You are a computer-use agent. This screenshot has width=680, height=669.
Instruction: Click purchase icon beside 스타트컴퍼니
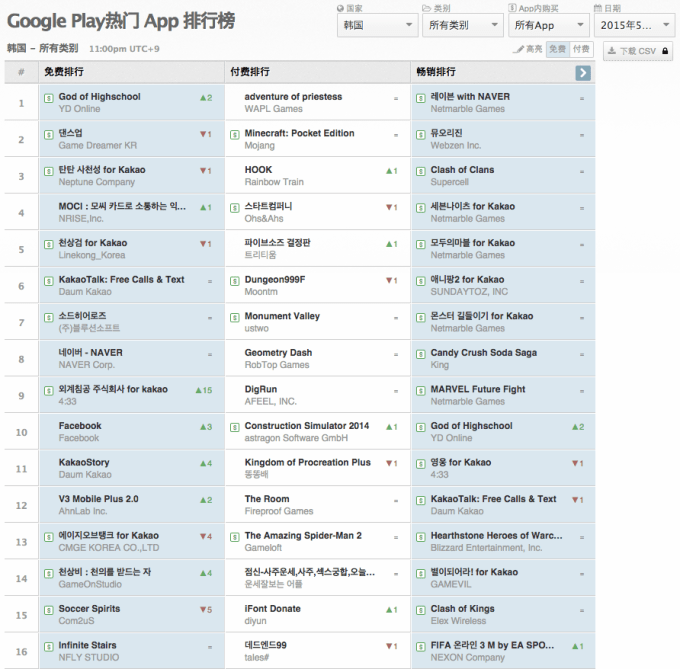coord(235,208)
